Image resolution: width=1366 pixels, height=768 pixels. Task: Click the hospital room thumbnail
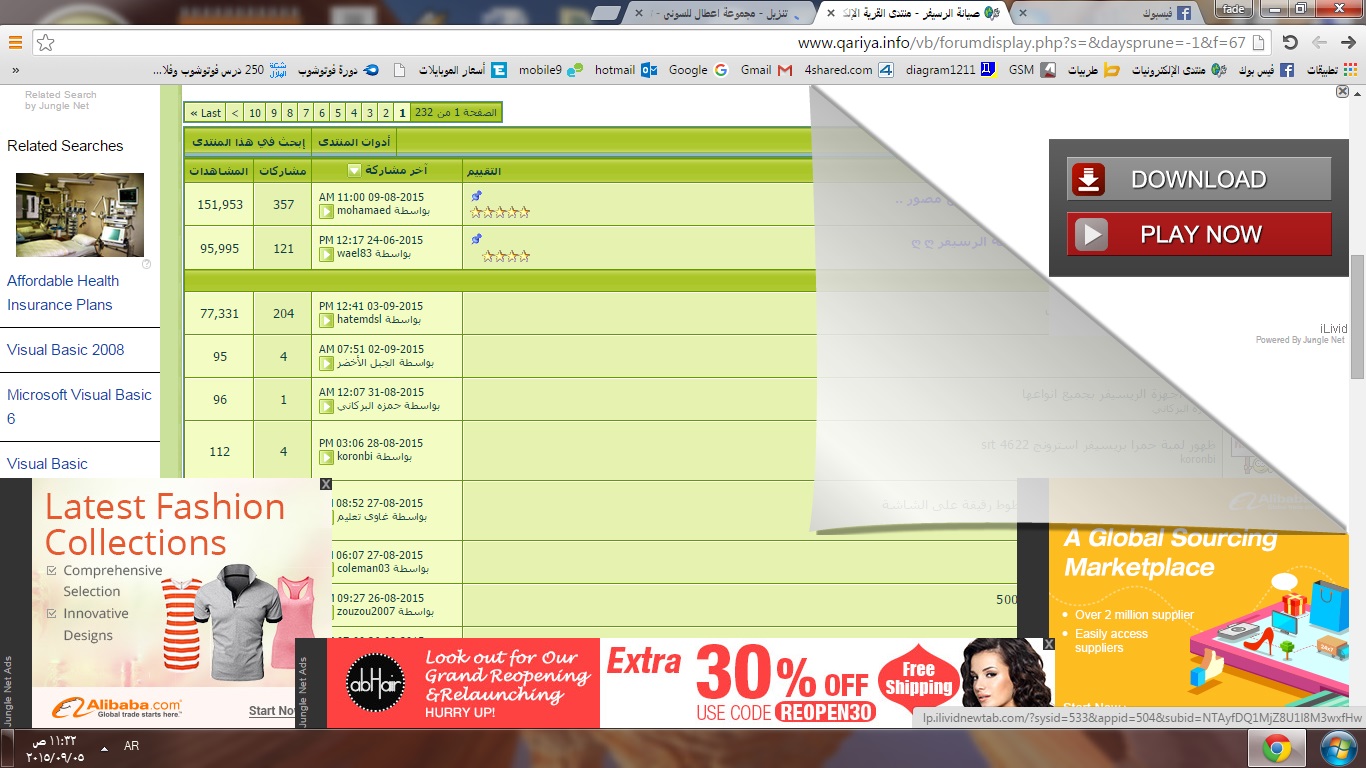coord(80,215)
